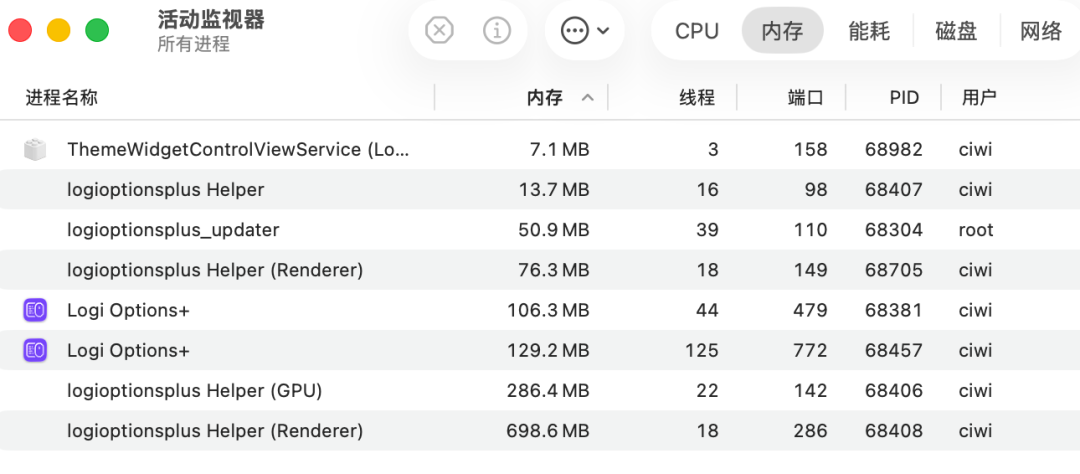Open the ellipsis more-options dropdown
The height and width of the screenshot is (474, 1080).
[584, 31]
